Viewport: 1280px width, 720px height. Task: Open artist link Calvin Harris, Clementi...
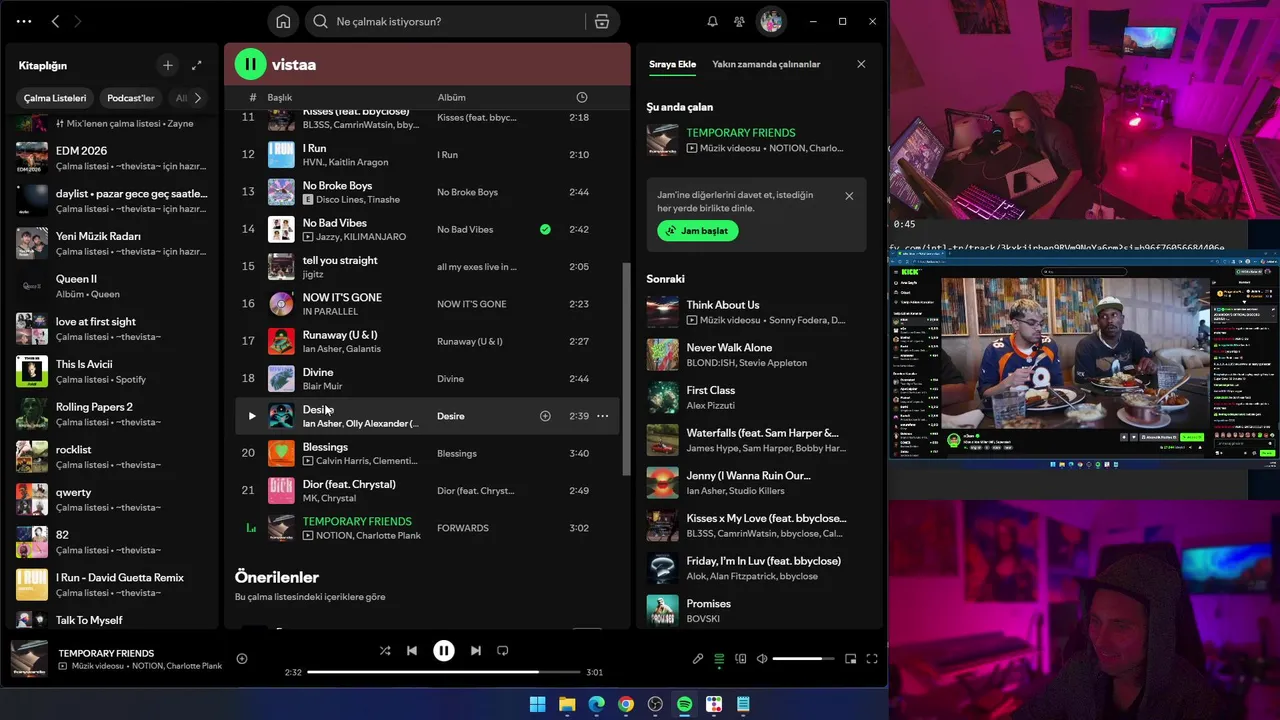(366, 461)
